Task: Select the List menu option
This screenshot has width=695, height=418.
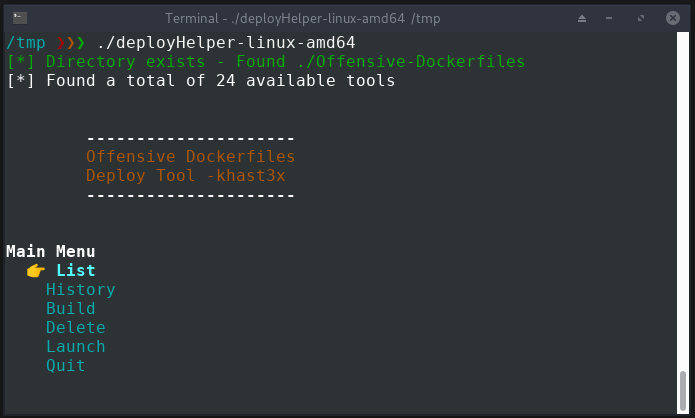Action: click(x=75, y=270)
